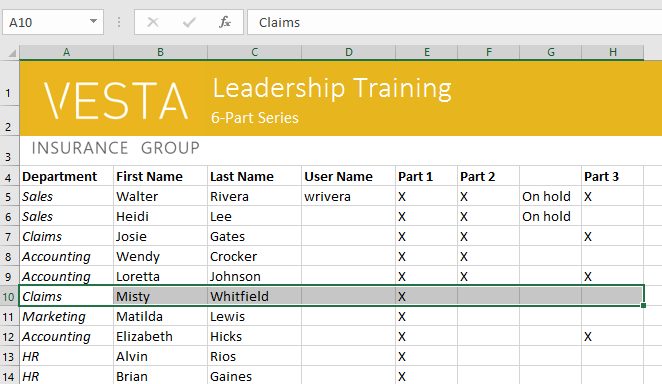
Task: Open the Name Box dropdown arrow
Action: pos(93,22)
